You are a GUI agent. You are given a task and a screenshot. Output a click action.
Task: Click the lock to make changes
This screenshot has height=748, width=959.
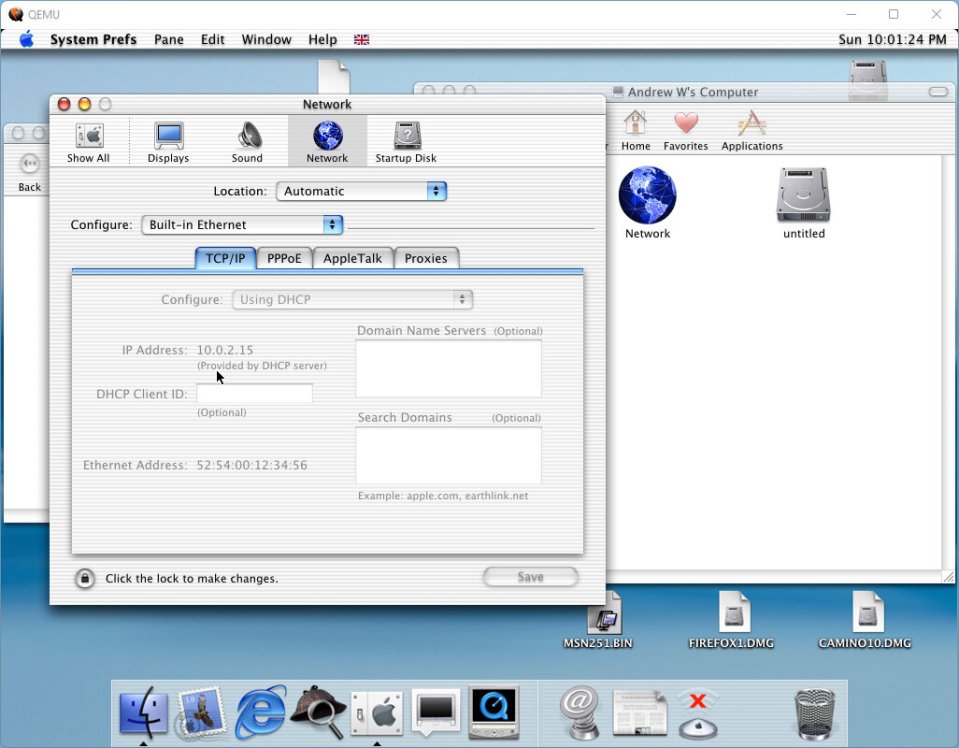(x=85, y=578)
